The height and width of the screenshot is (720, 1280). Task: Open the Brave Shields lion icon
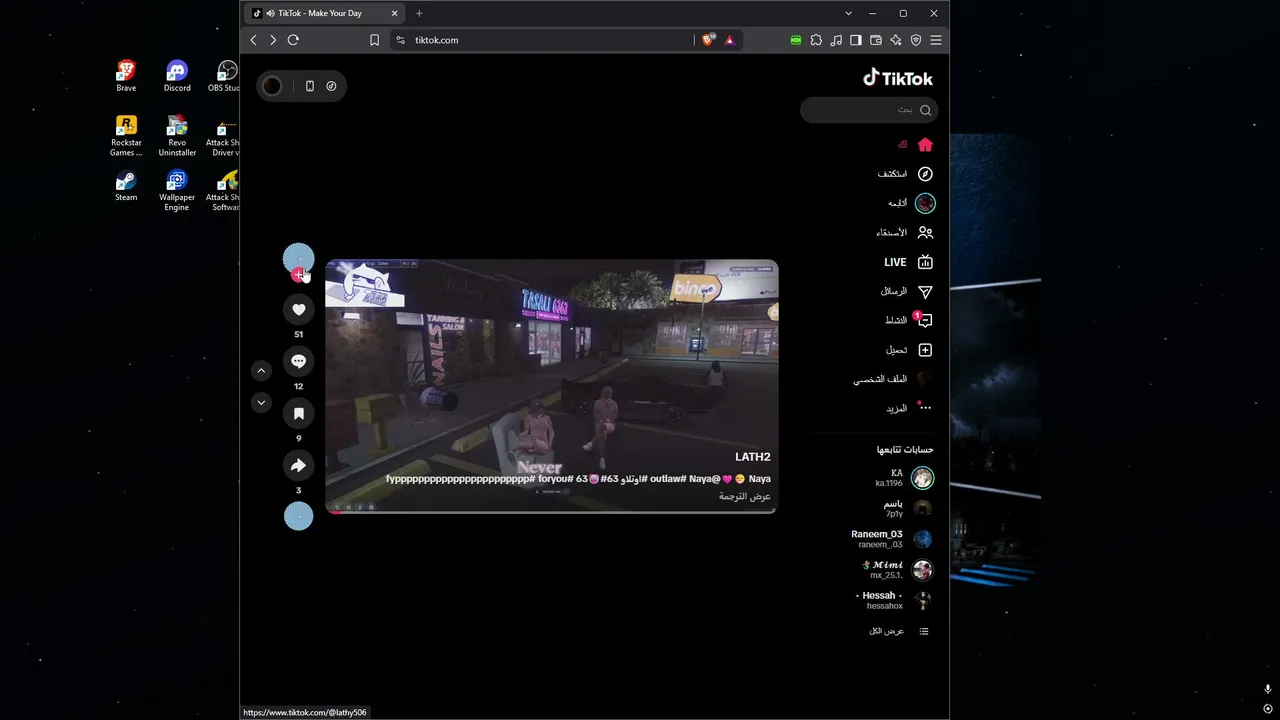709,40
